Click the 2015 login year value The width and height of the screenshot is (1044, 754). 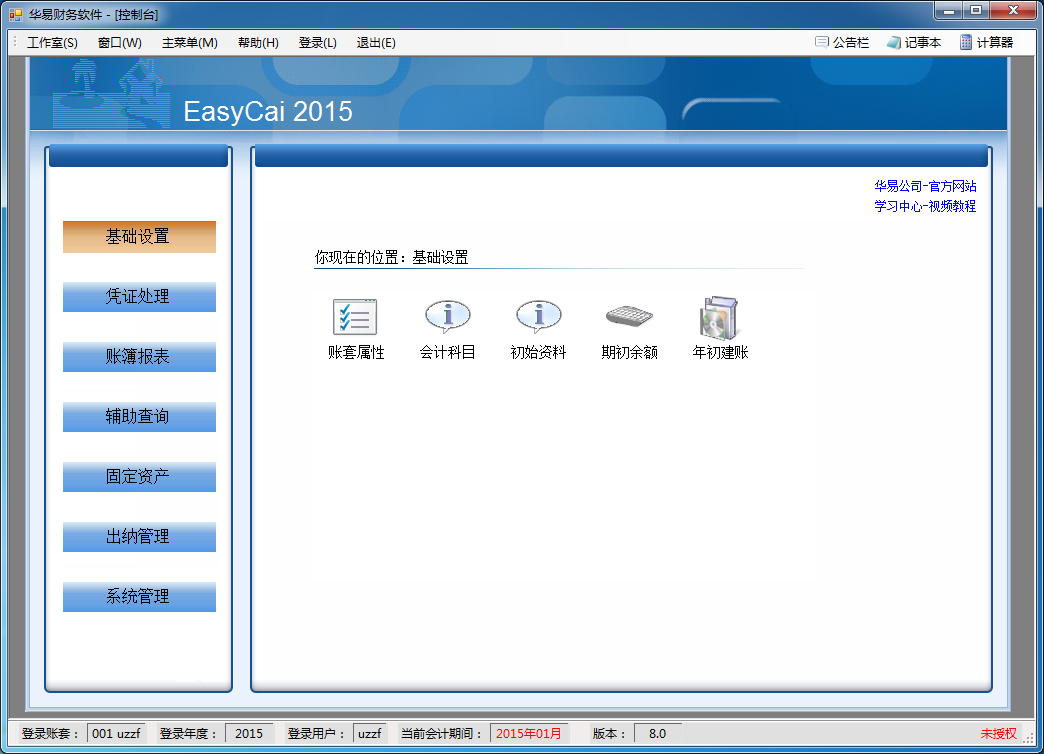[x=249, y=733]
